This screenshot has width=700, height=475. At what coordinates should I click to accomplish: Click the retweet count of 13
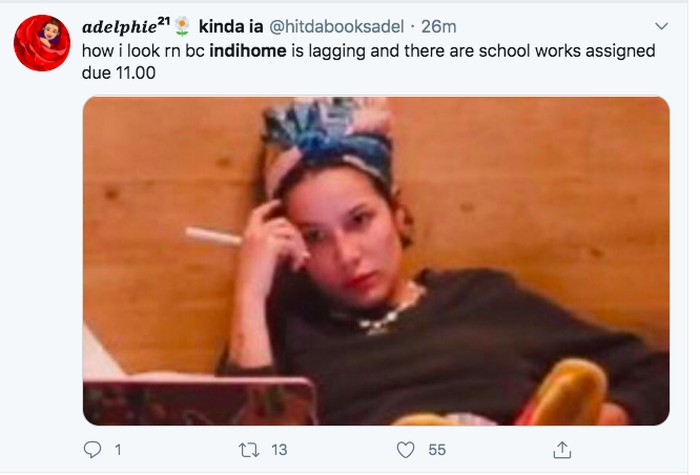(x=279, y=450)
